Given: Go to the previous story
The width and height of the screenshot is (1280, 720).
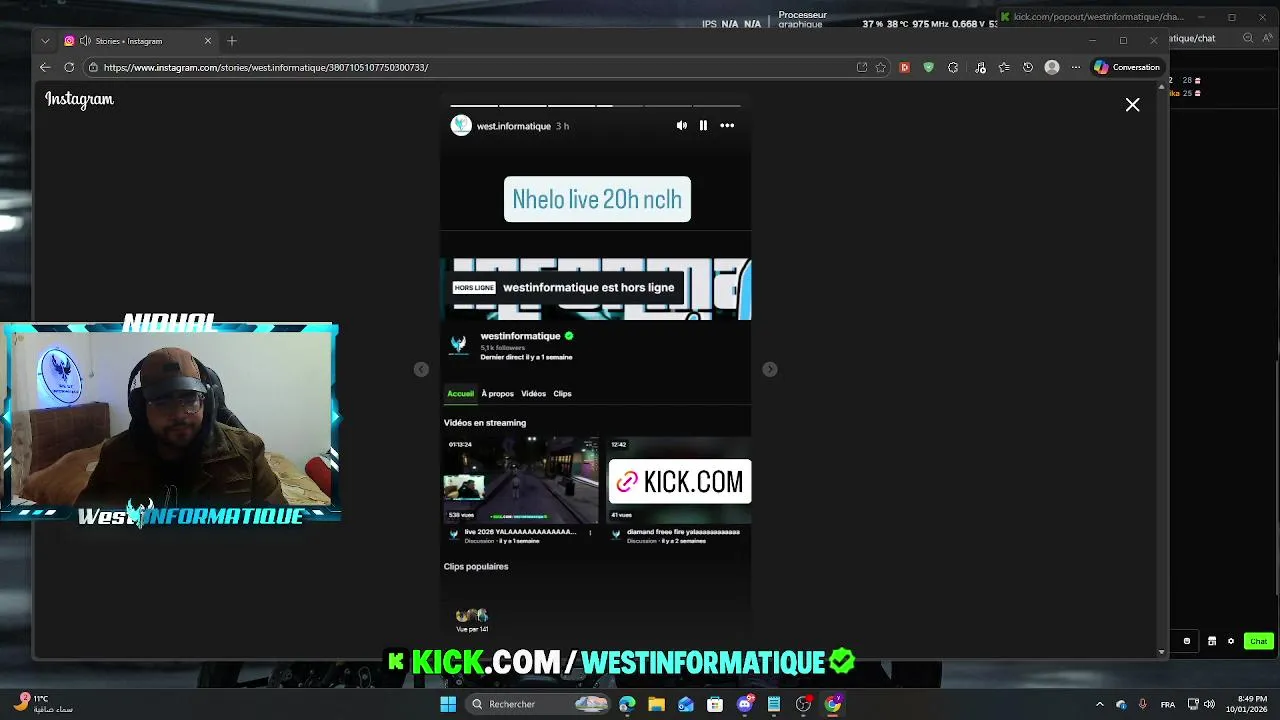Looking at the screenshot, I should pyautogui.click(x=421, y=369).
